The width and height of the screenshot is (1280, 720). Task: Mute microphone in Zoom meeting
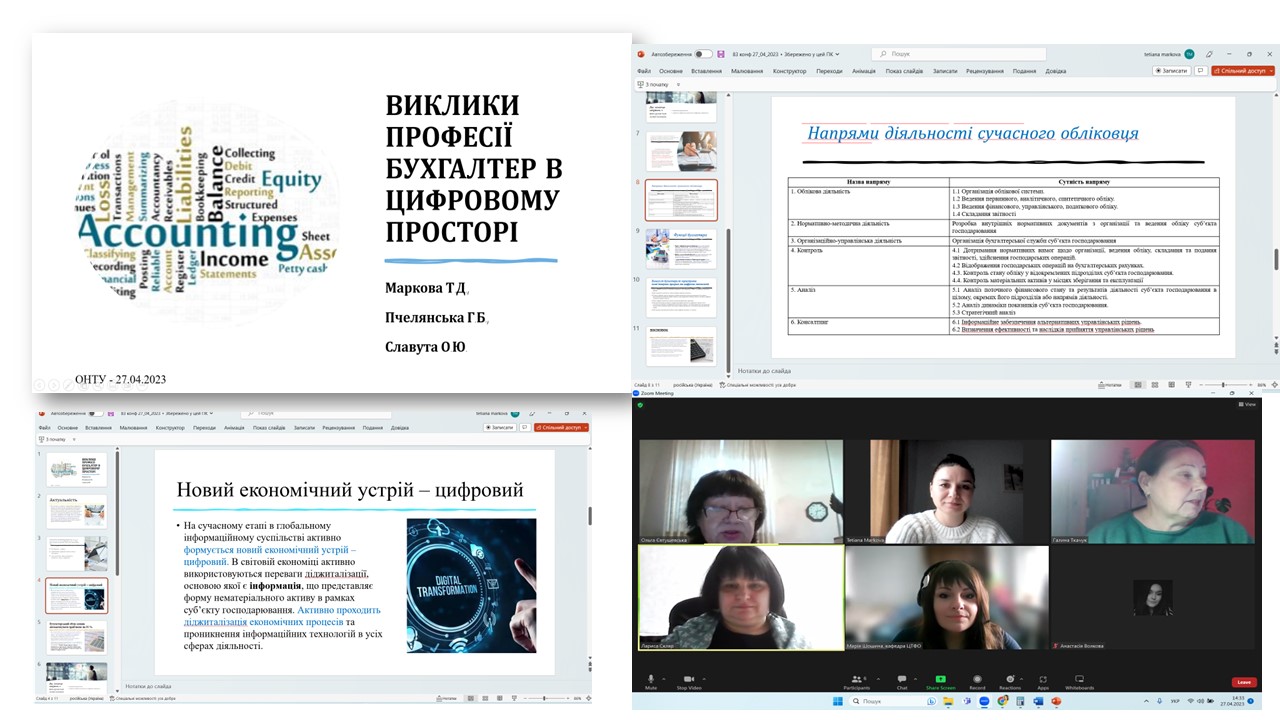coord(651,681)
